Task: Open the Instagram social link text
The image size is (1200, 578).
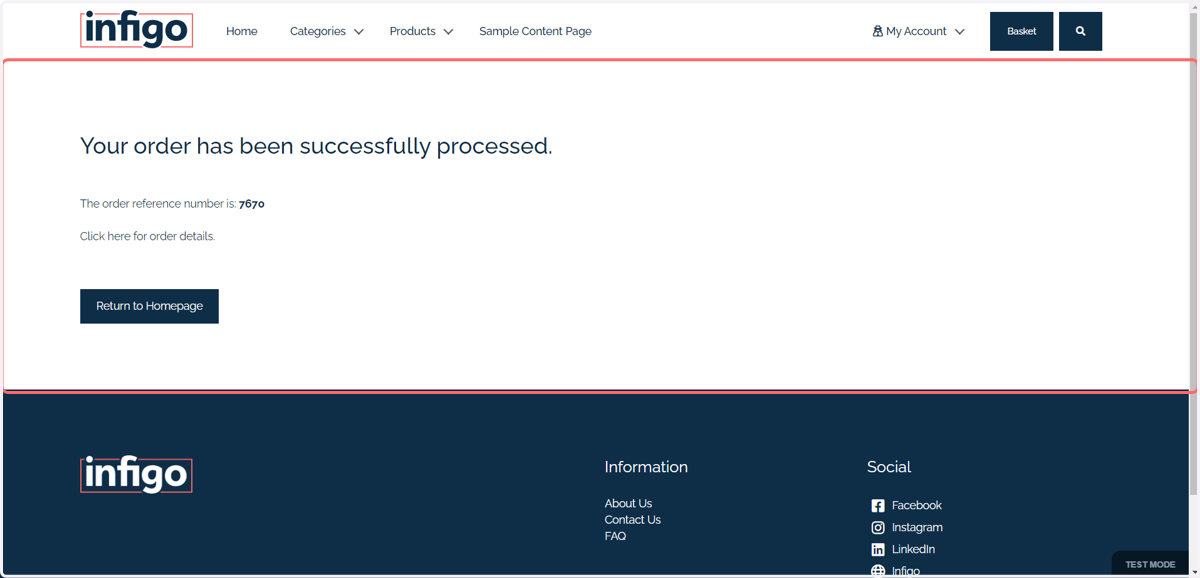Action: click(917, 527)
